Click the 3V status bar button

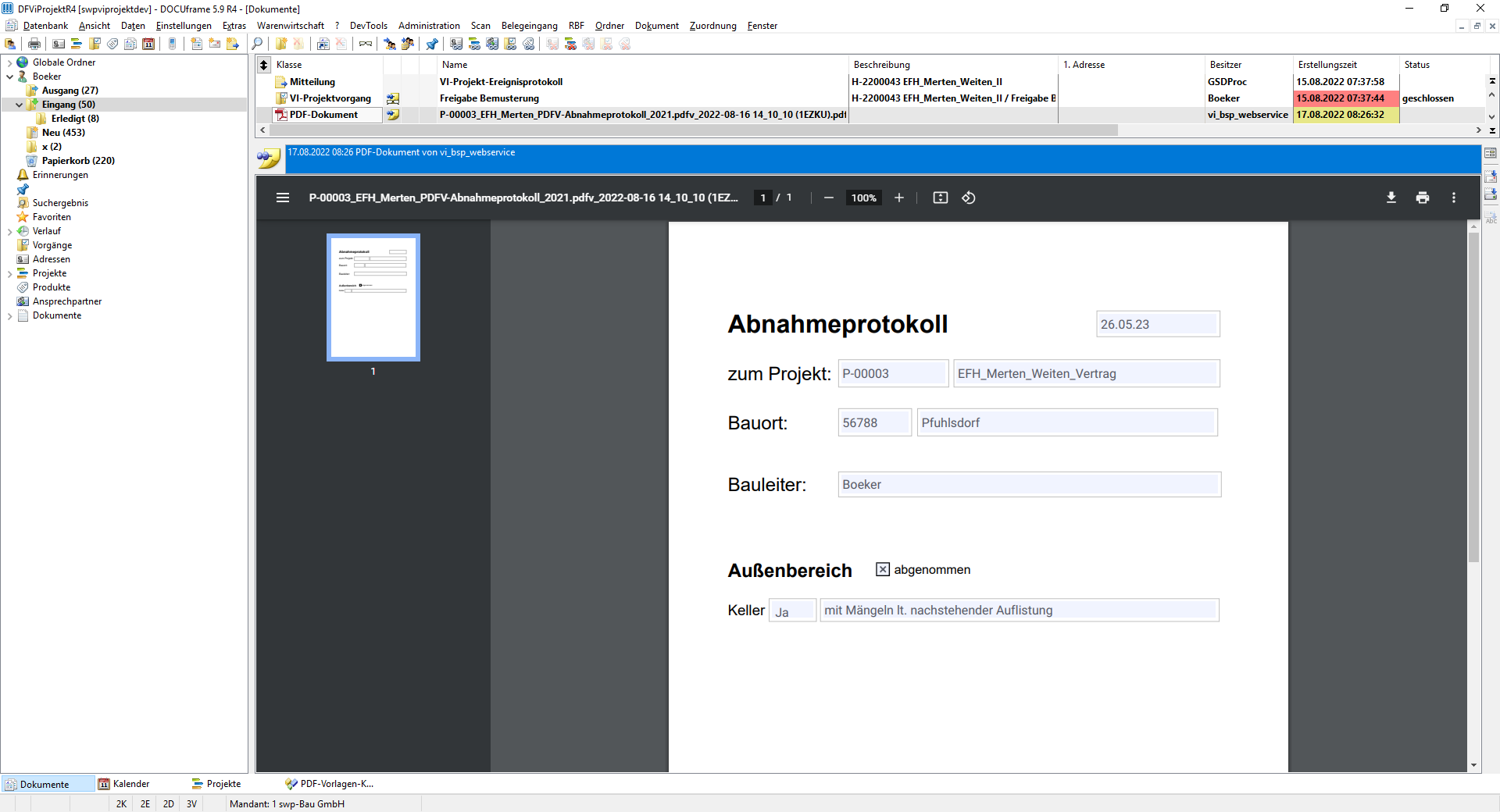coord(191,803)
